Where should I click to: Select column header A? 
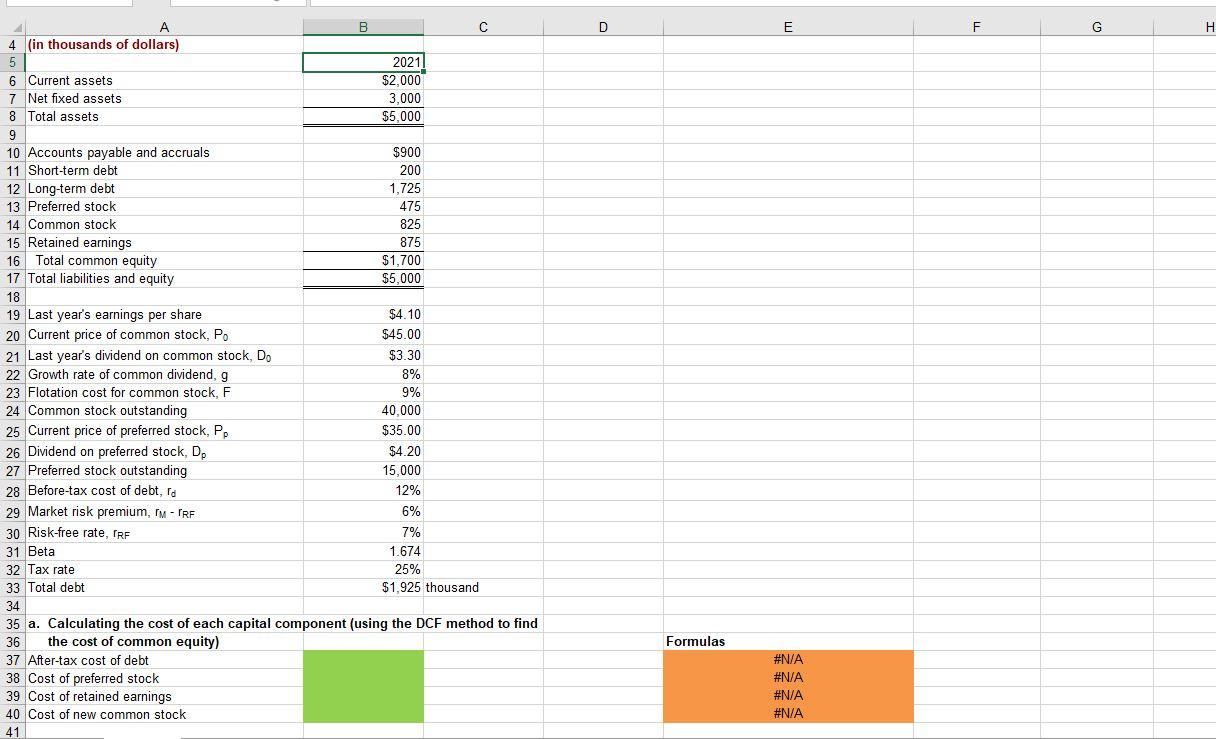pyautogui.click(x=164, y=27)
